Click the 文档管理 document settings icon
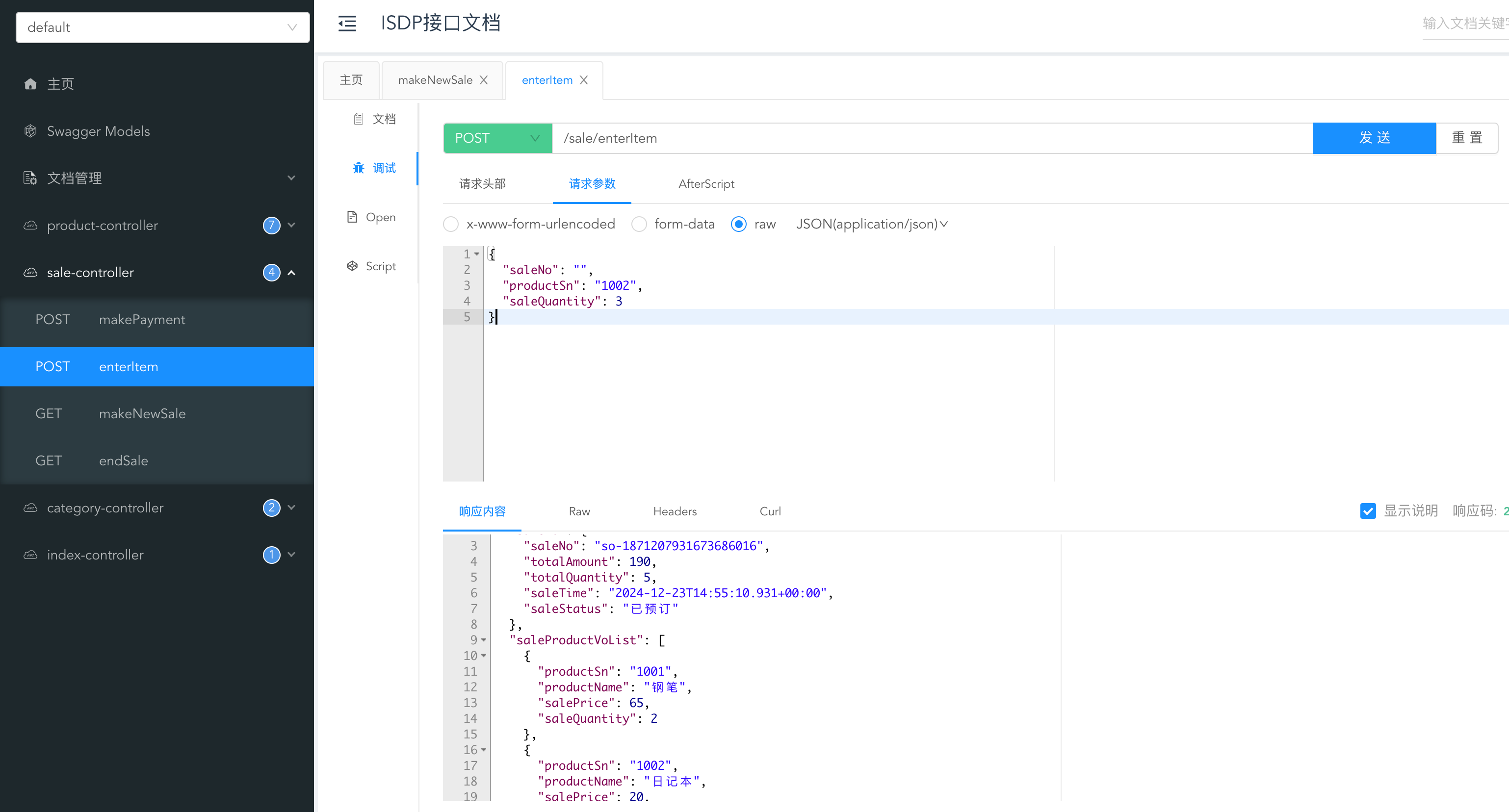This screenshot has height=812, width=1509. pyautogui.click(x=30, y=178)
